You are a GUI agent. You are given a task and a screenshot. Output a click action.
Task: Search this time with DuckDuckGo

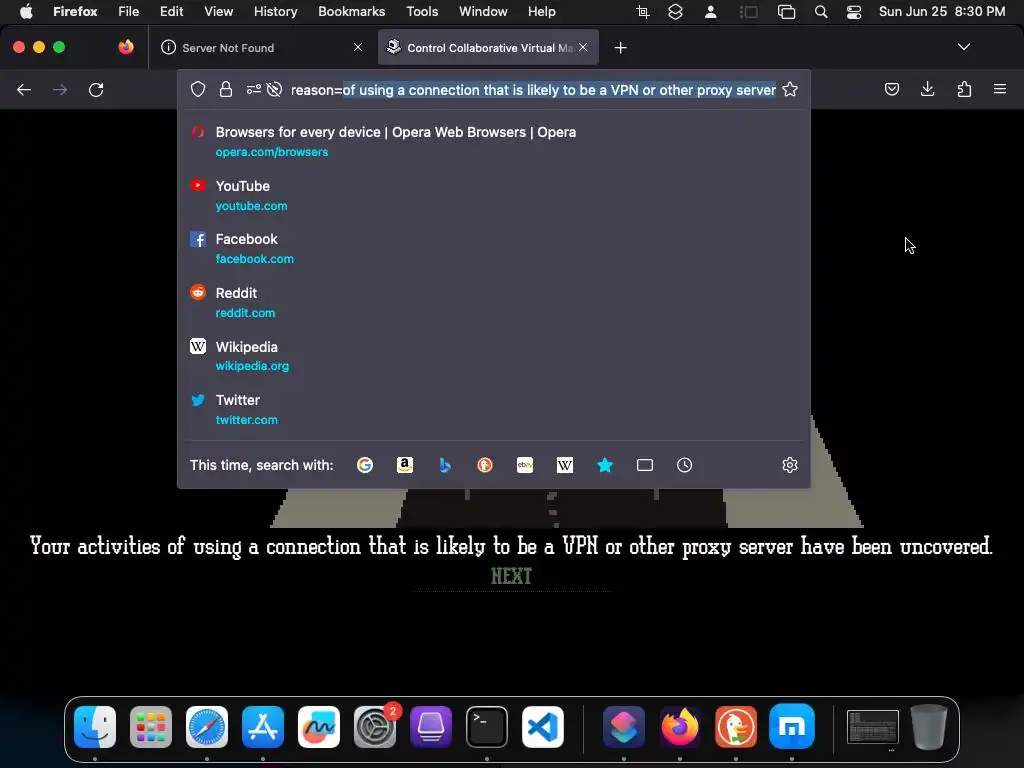[485, 465]
